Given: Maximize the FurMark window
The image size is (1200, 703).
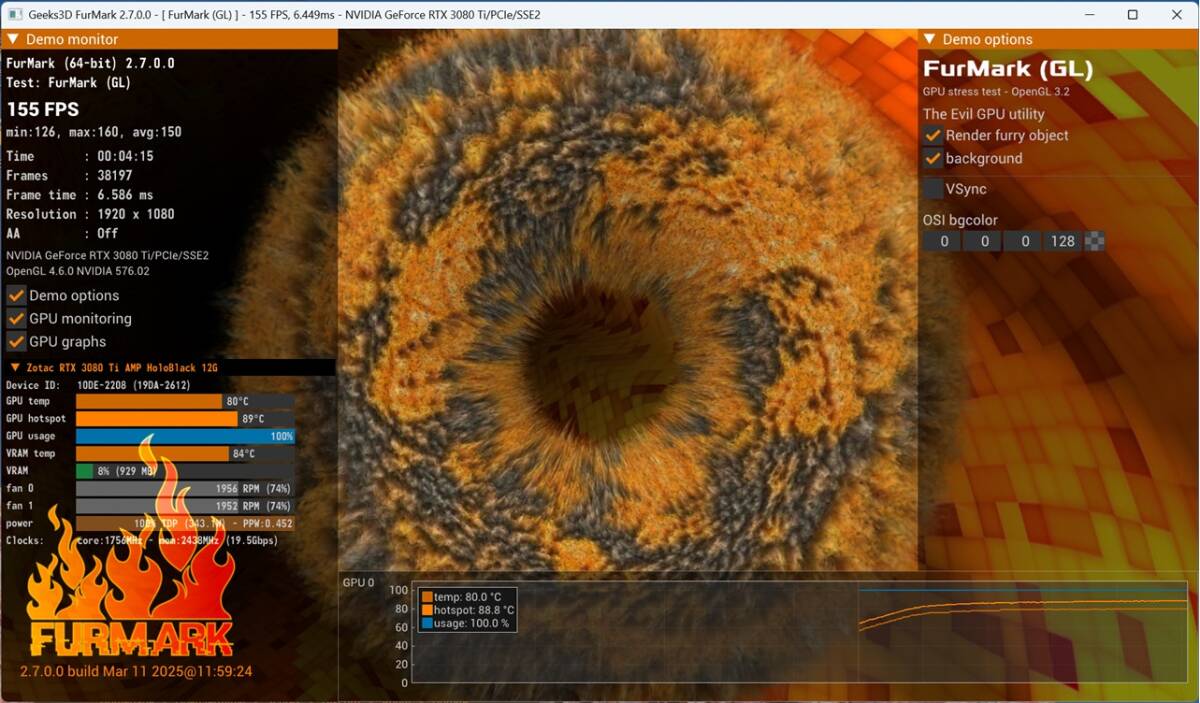Looking at the screenshot, I should pyautogui.click(x=1132, y=14).
